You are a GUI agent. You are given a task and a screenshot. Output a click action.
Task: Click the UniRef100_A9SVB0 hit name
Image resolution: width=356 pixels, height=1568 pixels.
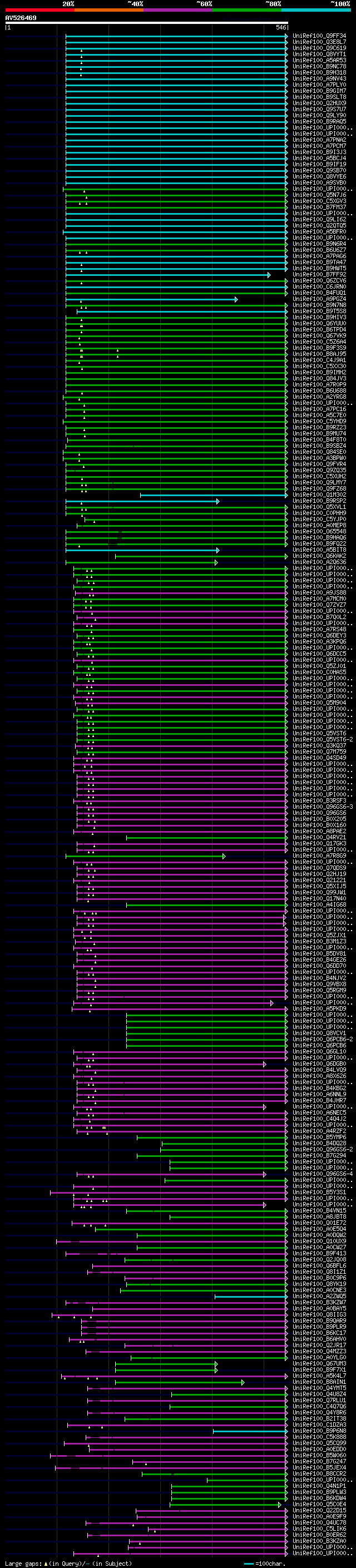point(319,182)
